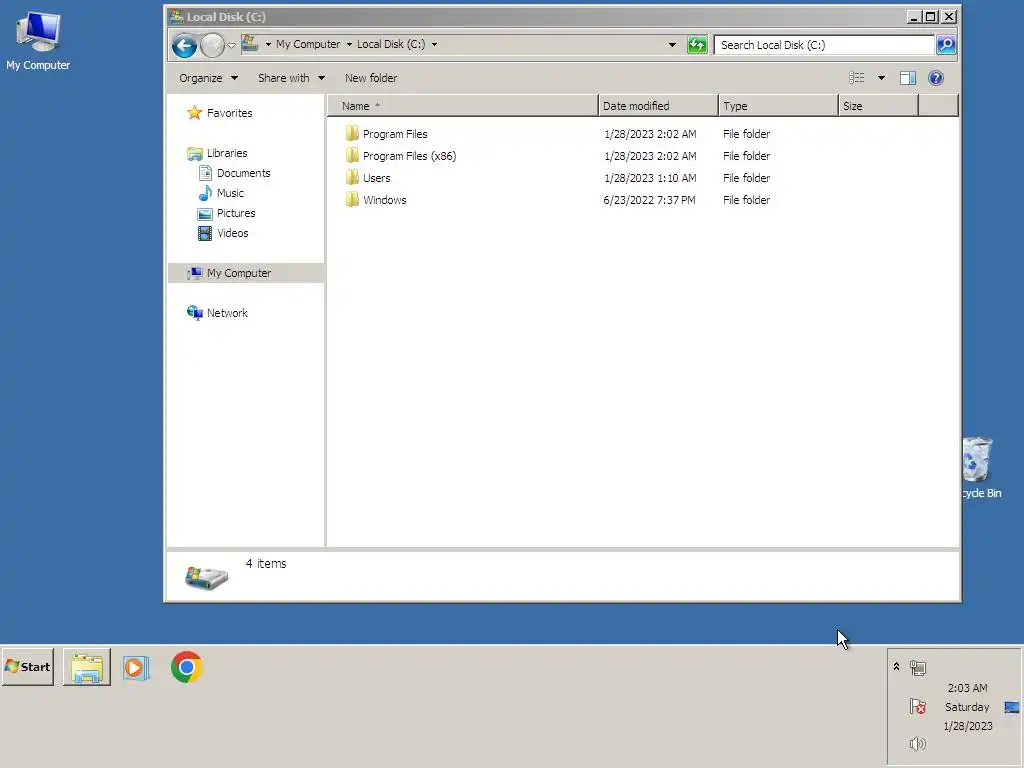Click the computer icon in address bar

(x=250, y=44)
